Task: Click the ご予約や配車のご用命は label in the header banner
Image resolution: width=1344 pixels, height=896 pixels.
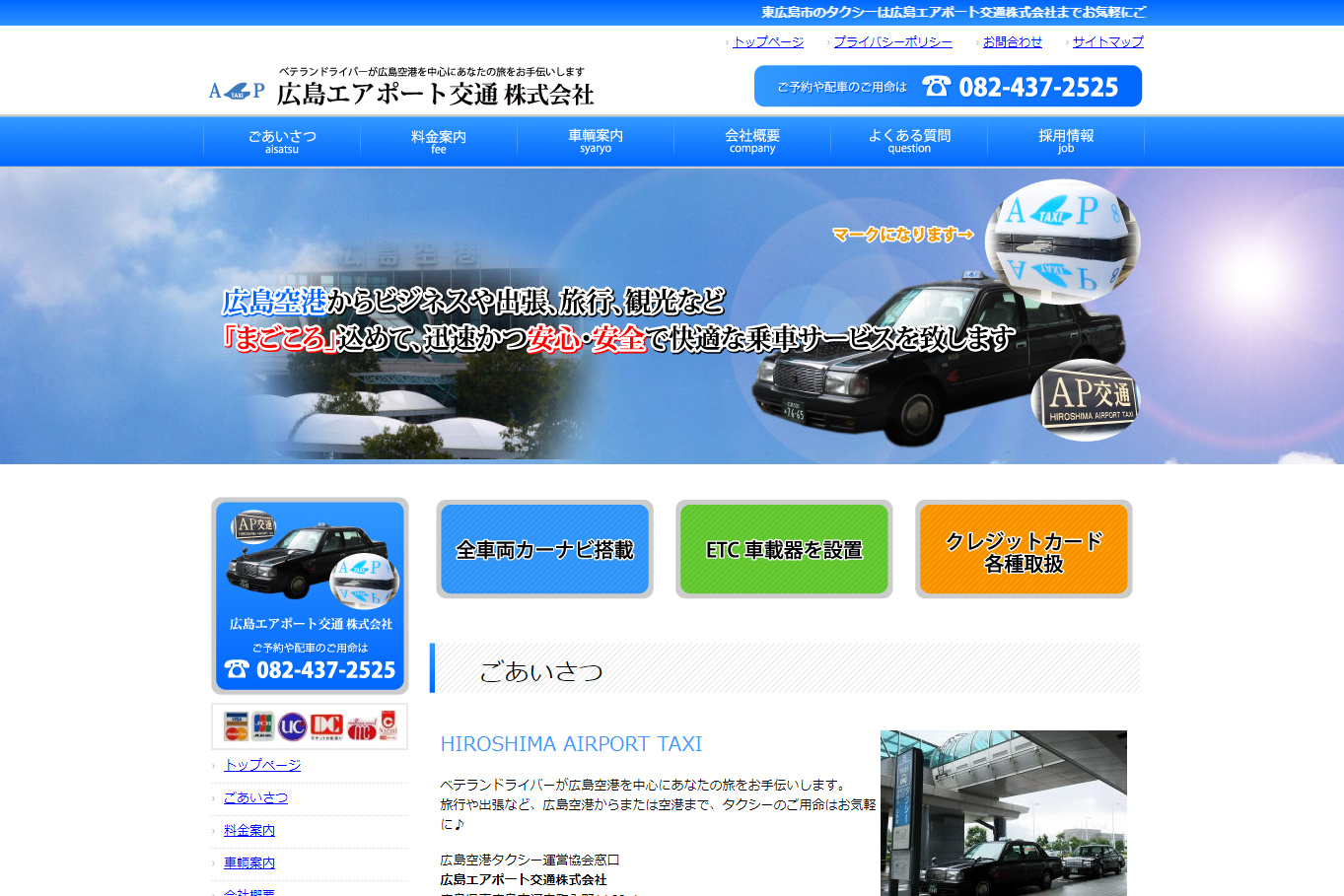Action: tap(842, 87)
